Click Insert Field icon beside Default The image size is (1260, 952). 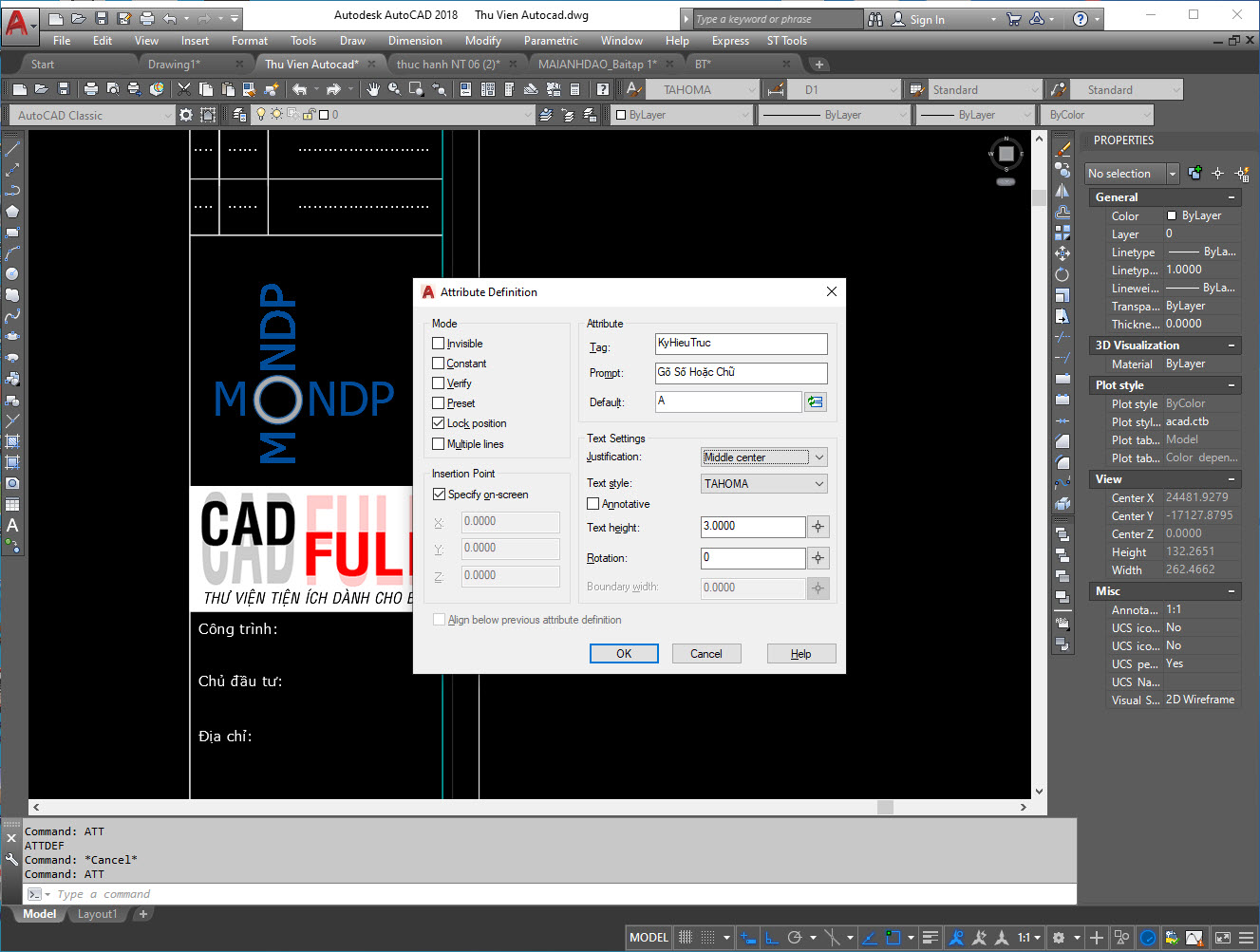point(815,401)
